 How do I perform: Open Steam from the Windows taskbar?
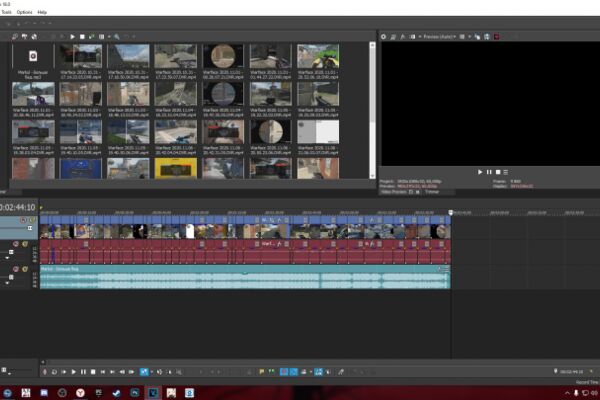[x=117, y=393]
